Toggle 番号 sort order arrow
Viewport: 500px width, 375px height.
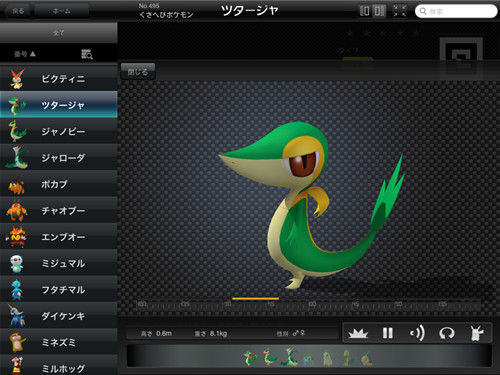(x=25, y=54)
